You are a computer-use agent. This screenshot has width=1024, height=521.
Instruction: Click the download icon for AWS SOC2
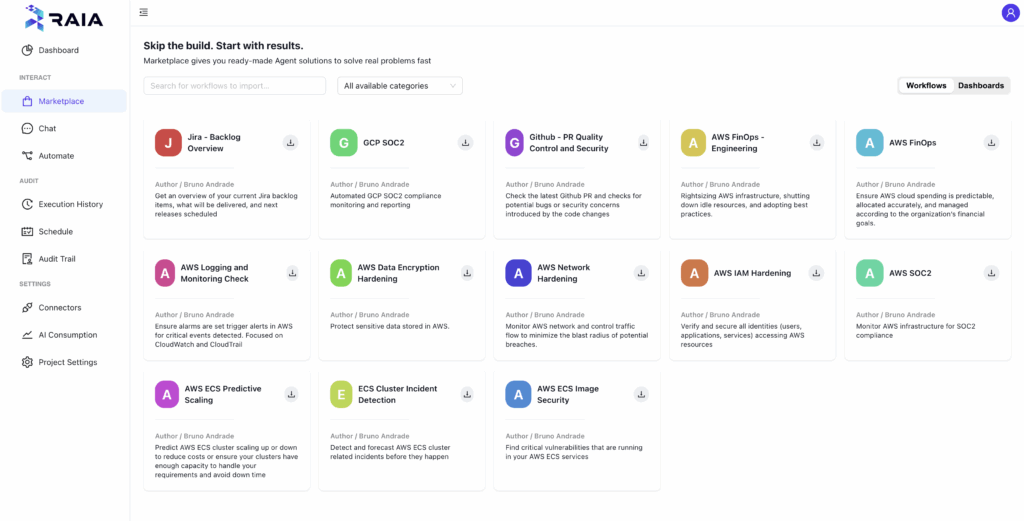[x=991, y=273]
